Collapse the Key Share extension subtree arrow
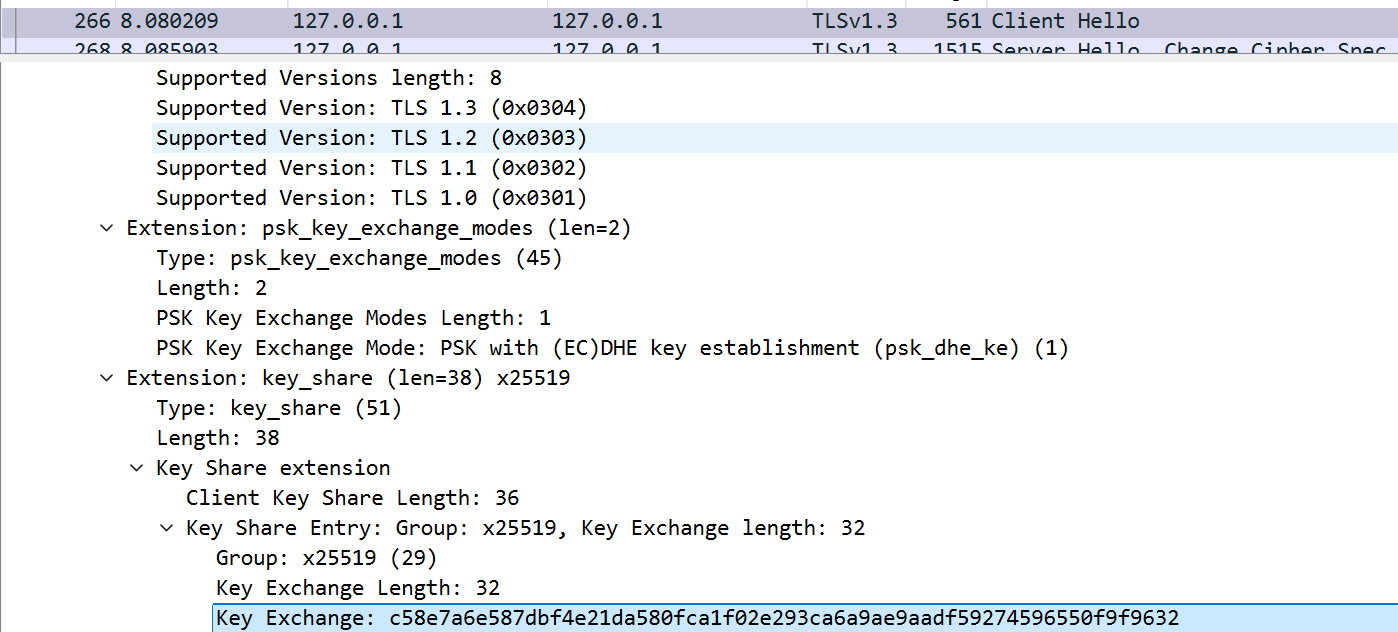Image resolution: width=1398 pixels, height=632 pixels. coord(137,468)
